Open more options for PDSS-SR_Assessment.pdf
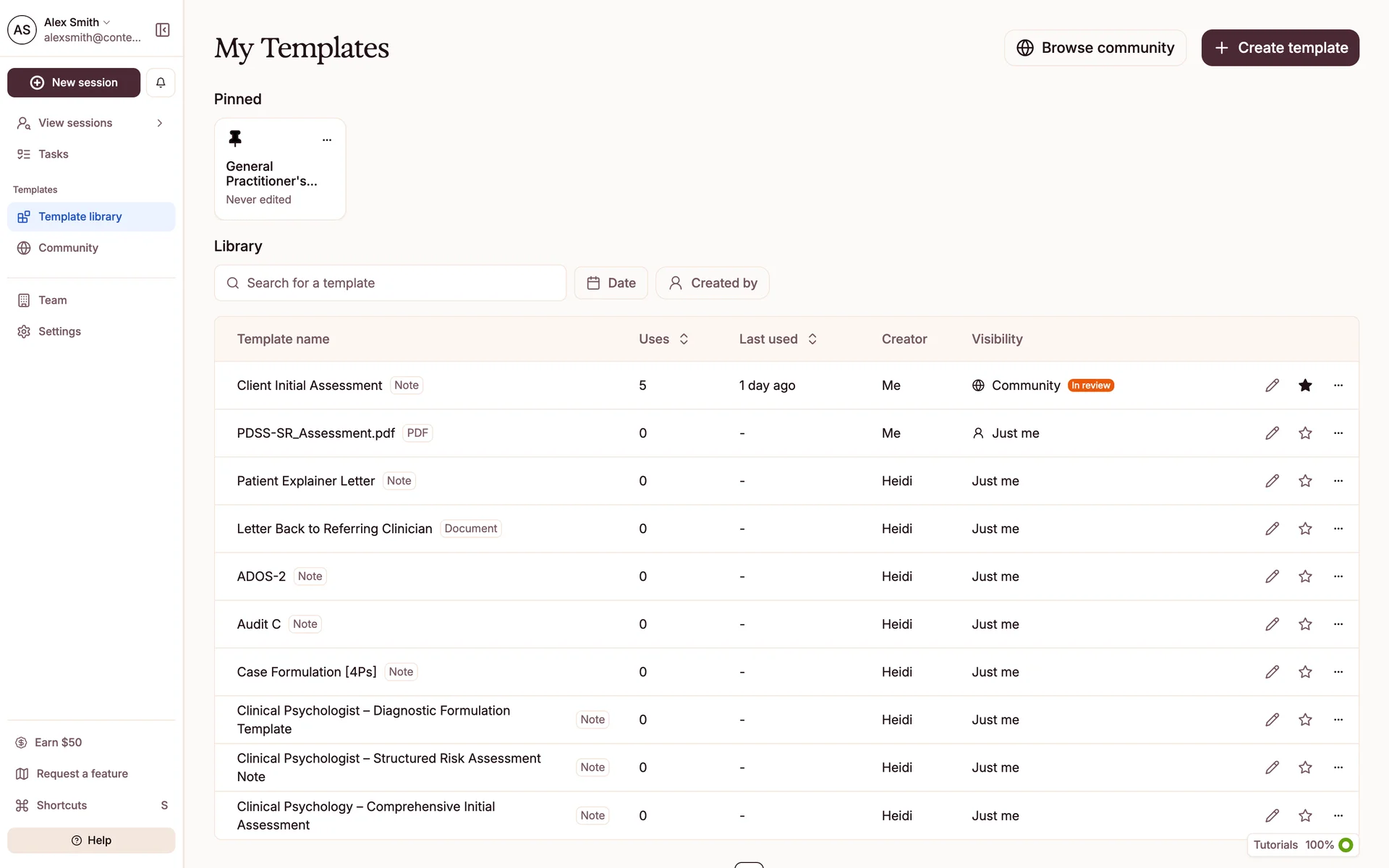This screenshot has height=868, width=1389. tap(1338, 433)
